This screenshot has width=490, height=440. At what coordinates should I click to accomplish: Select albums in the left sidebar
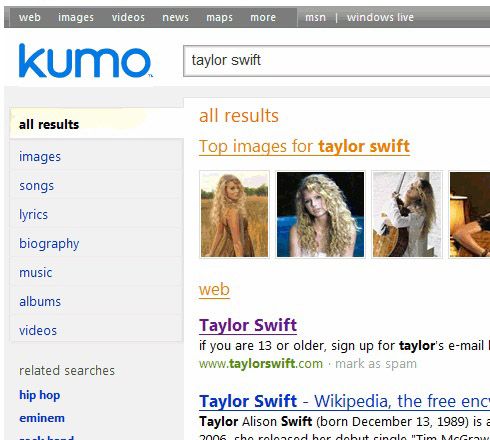coord(40,301)
